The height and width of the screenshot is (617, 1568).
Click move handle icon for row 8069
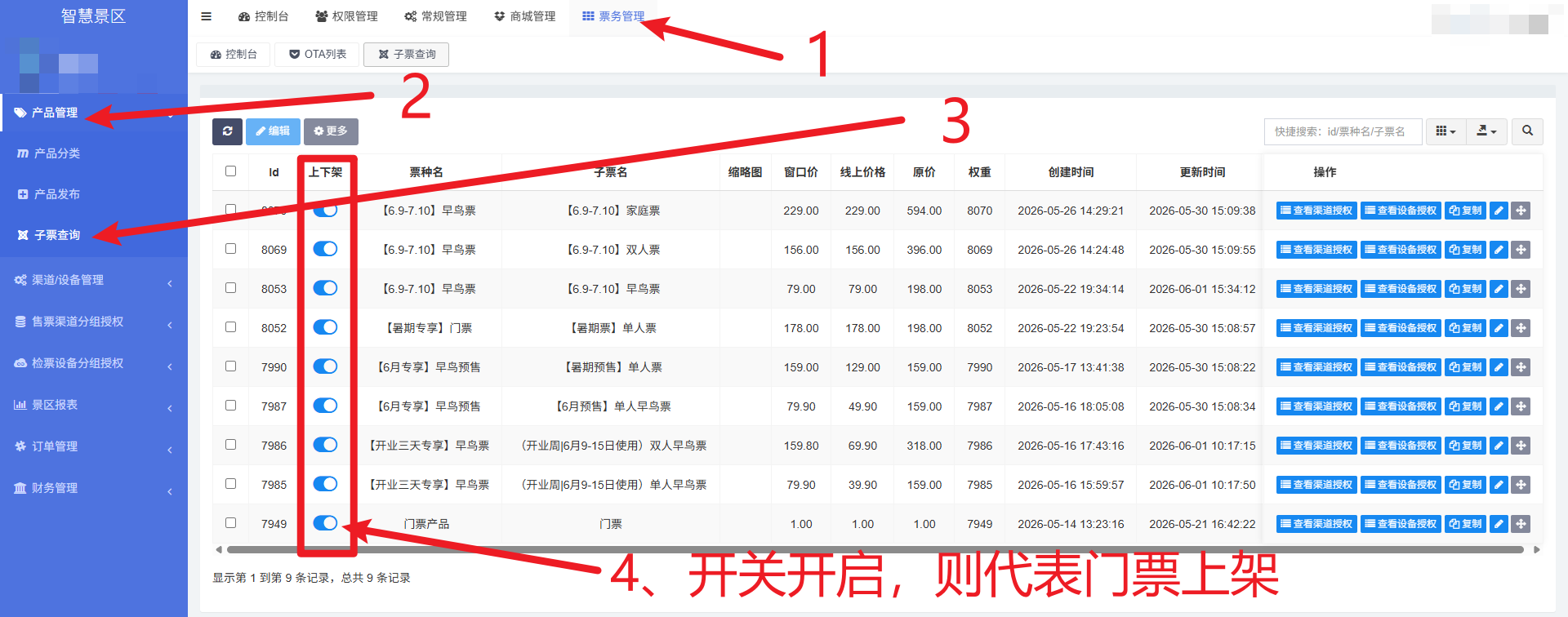(1521, 250)
